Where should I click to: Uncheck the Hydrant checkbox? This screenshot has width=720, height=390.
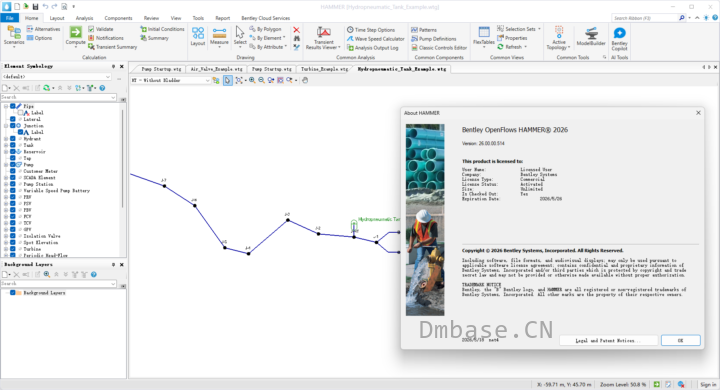coord(13,138)
